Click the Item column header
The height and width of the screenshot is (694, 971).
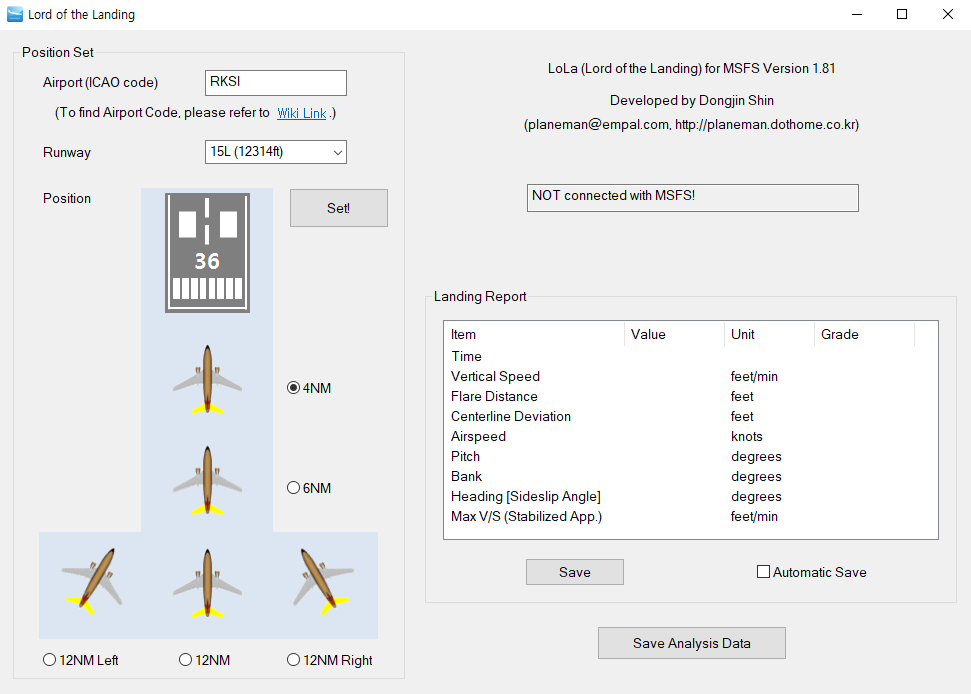(534, 334)
